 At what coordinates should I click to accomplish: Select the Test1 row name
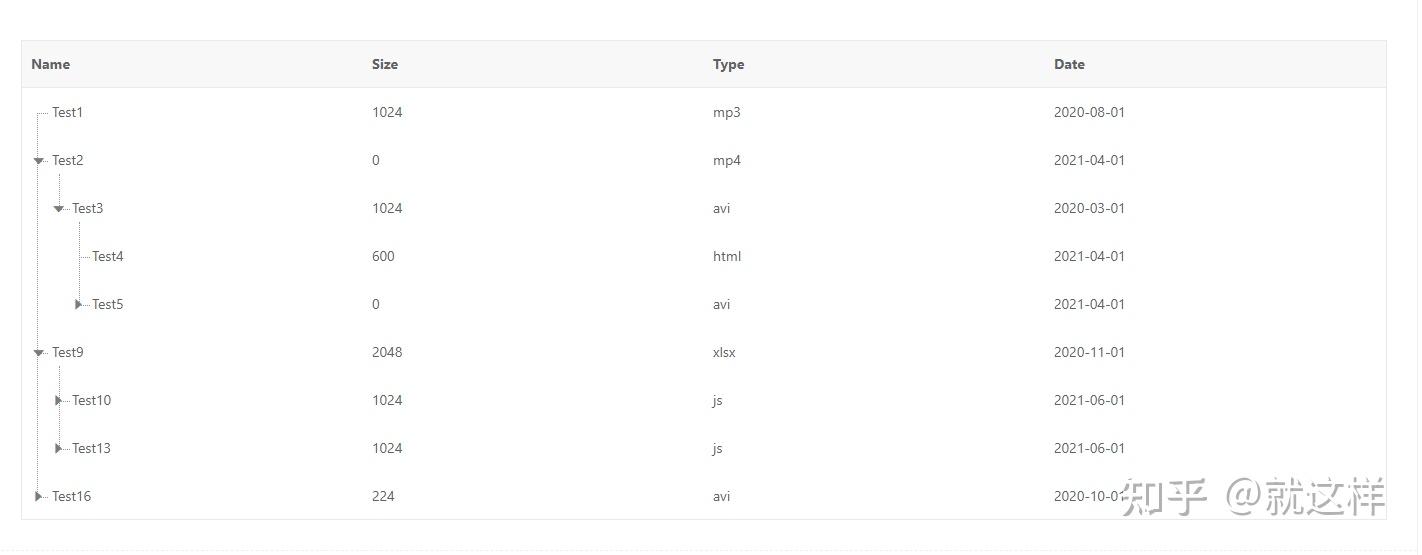pyautogui.click(x=68, y=112)
